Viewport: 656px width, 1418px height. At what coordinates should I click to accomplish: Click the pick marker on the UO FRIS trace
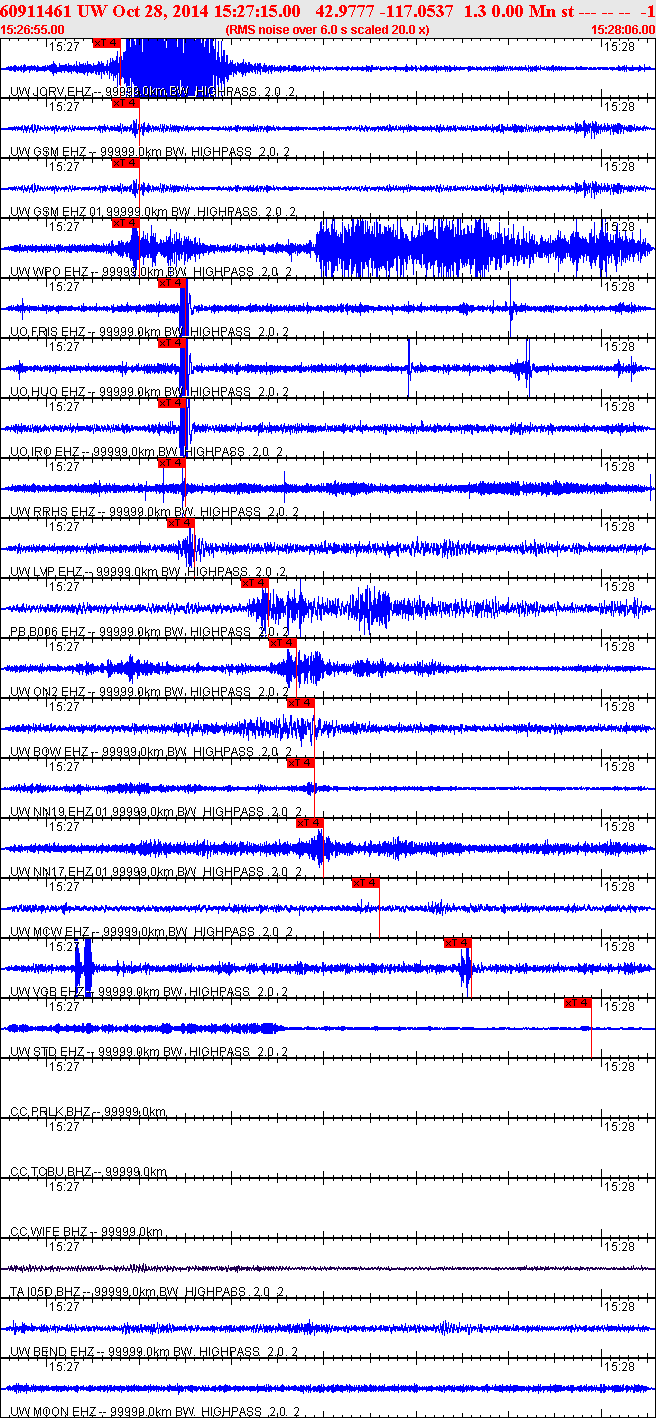pyautogui.click(x=172, y=283)
